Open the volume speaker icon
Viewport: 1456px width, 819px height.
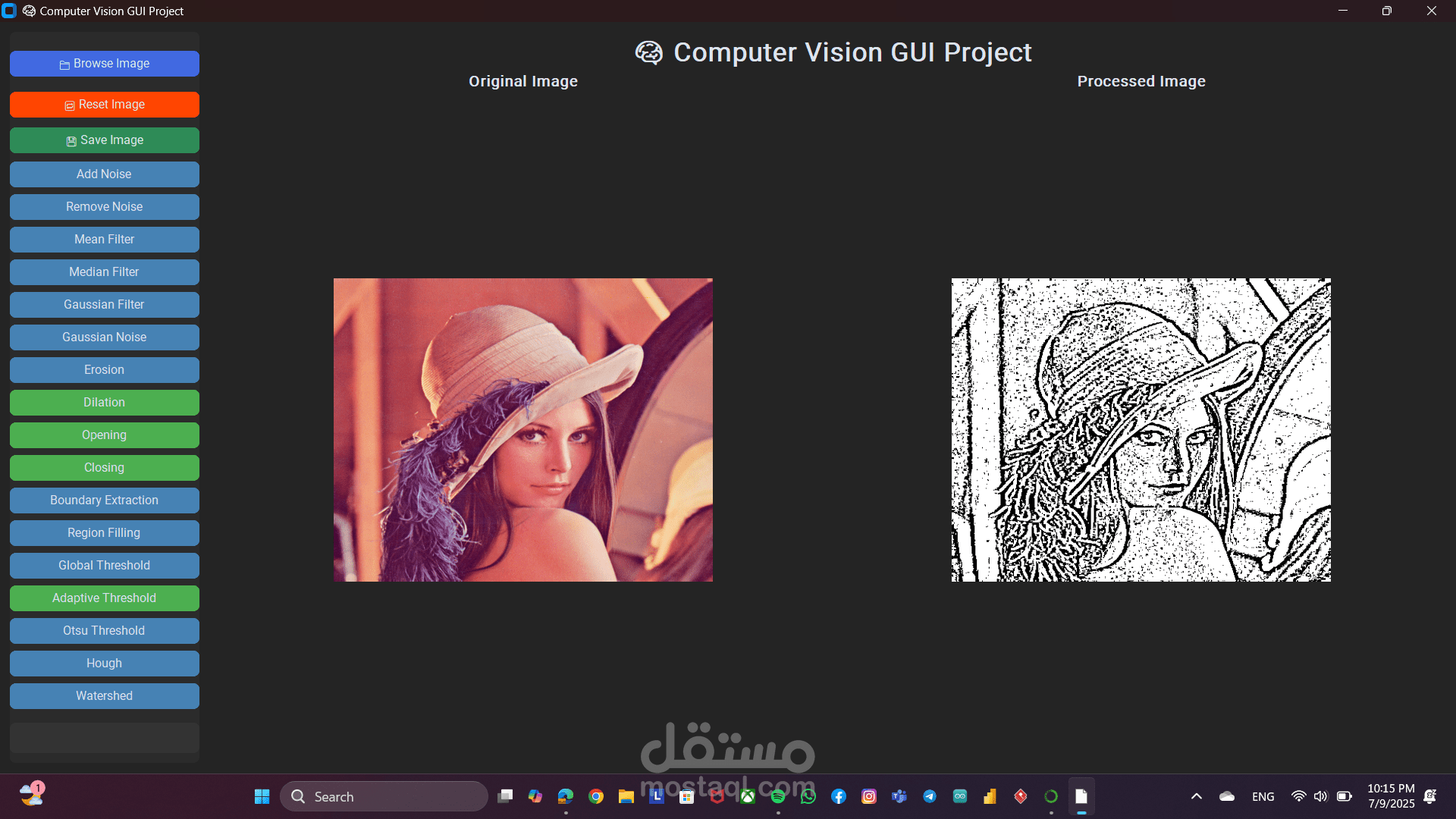click(1321, 796)
